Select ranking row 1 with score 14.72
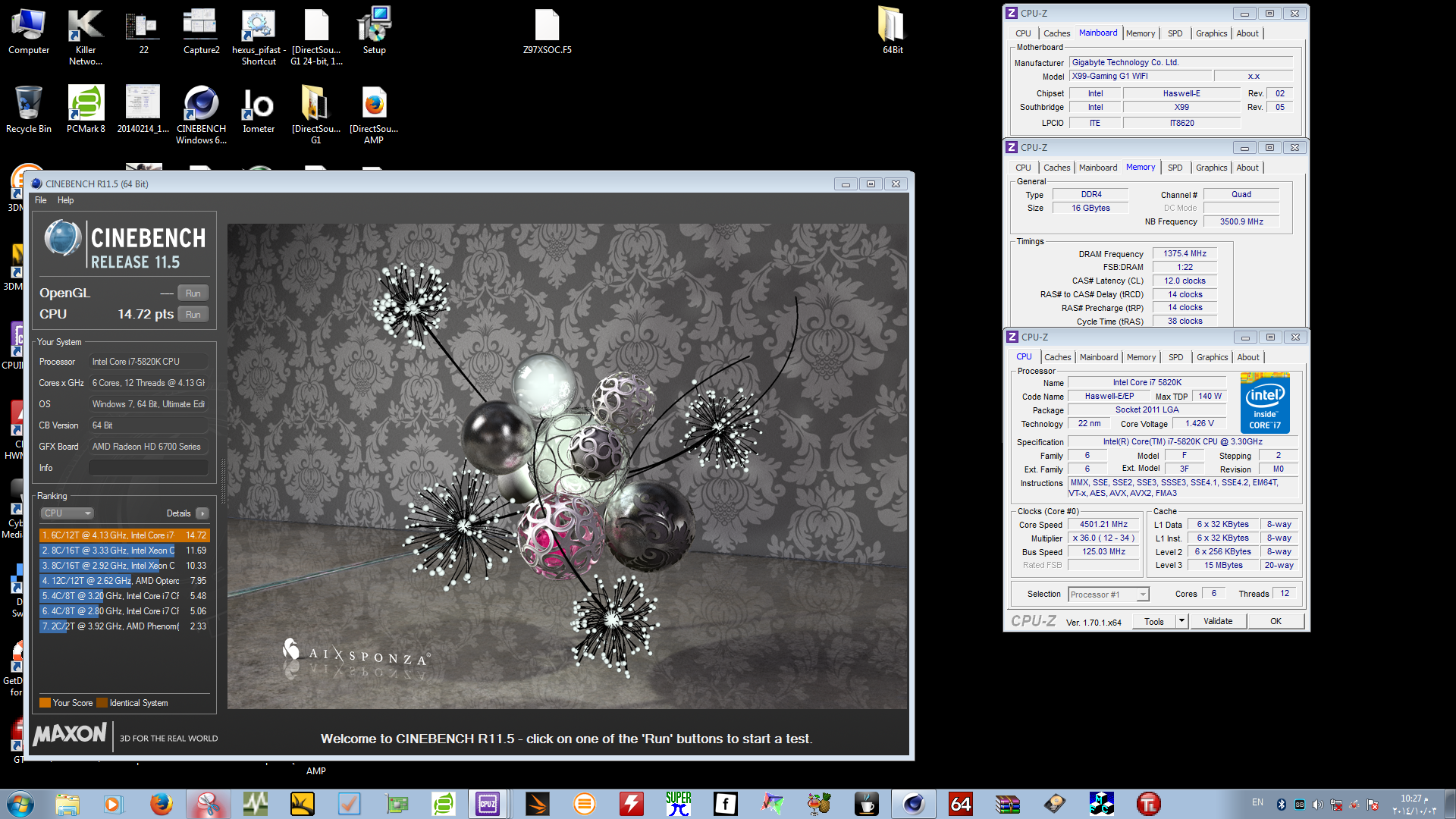Viewport: 1456px width, 819px height. pos(124,535)
